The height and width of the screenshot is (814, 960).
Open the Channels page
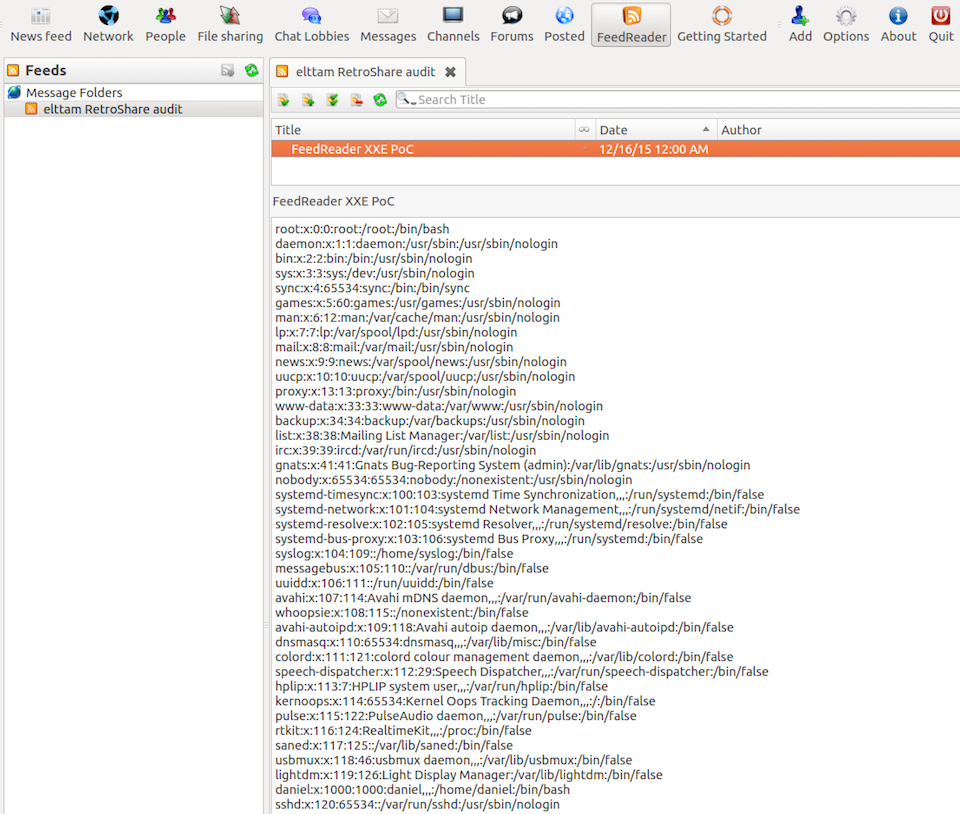coord(453,24)
